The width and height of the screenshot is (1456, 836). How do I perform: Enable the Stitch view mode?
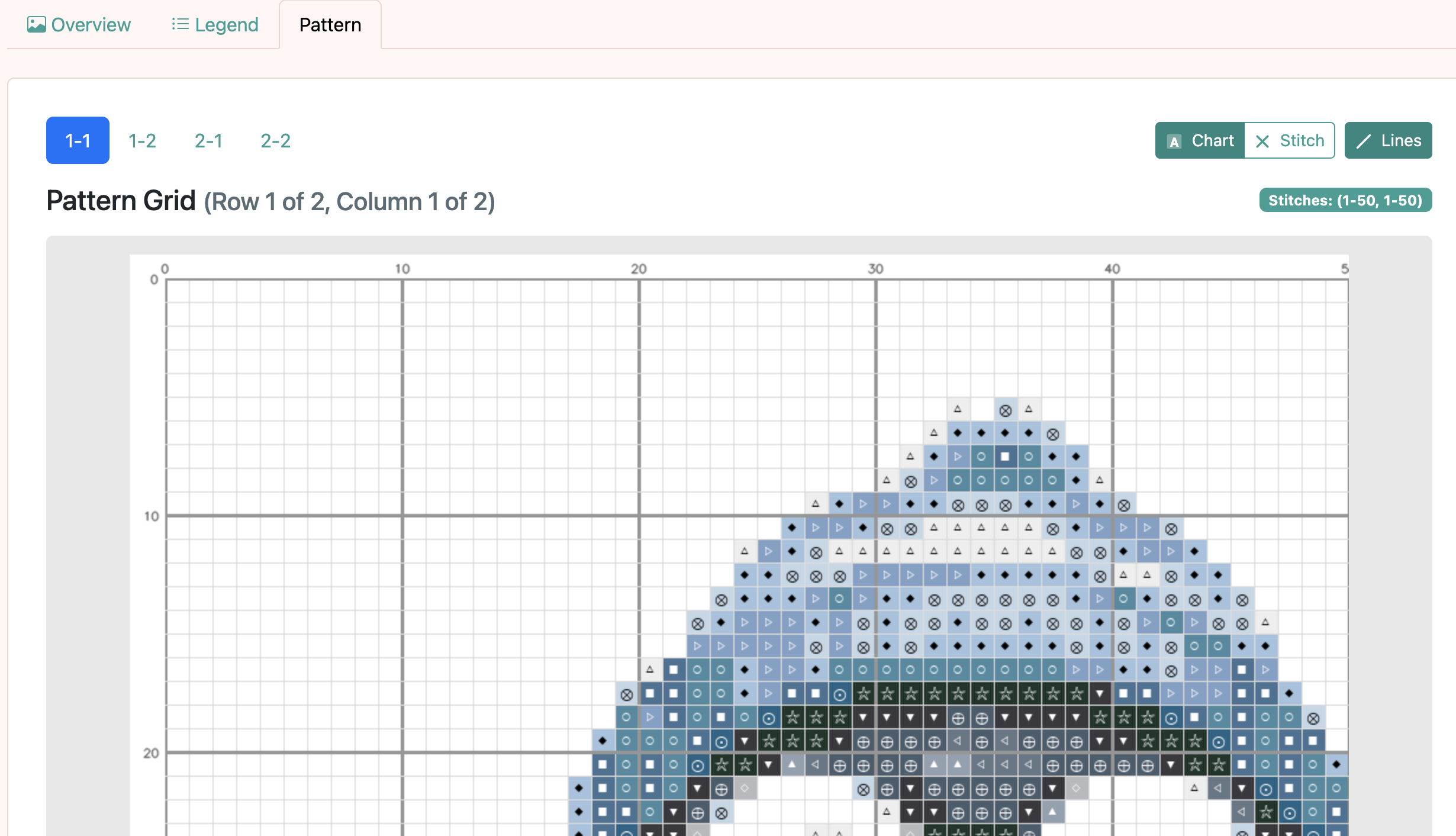[x=1289, y=141]
